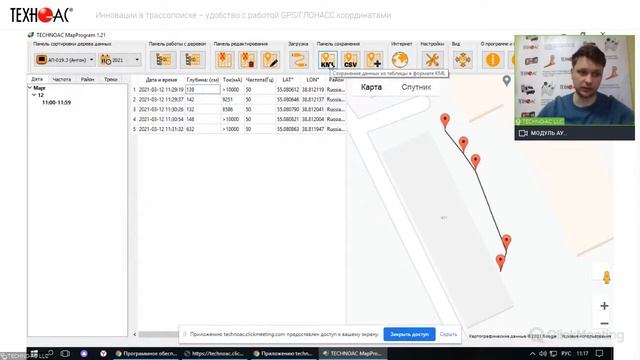640x360 pixels.
Task: Click the first editing panel map icon
Action: point(224,60)
